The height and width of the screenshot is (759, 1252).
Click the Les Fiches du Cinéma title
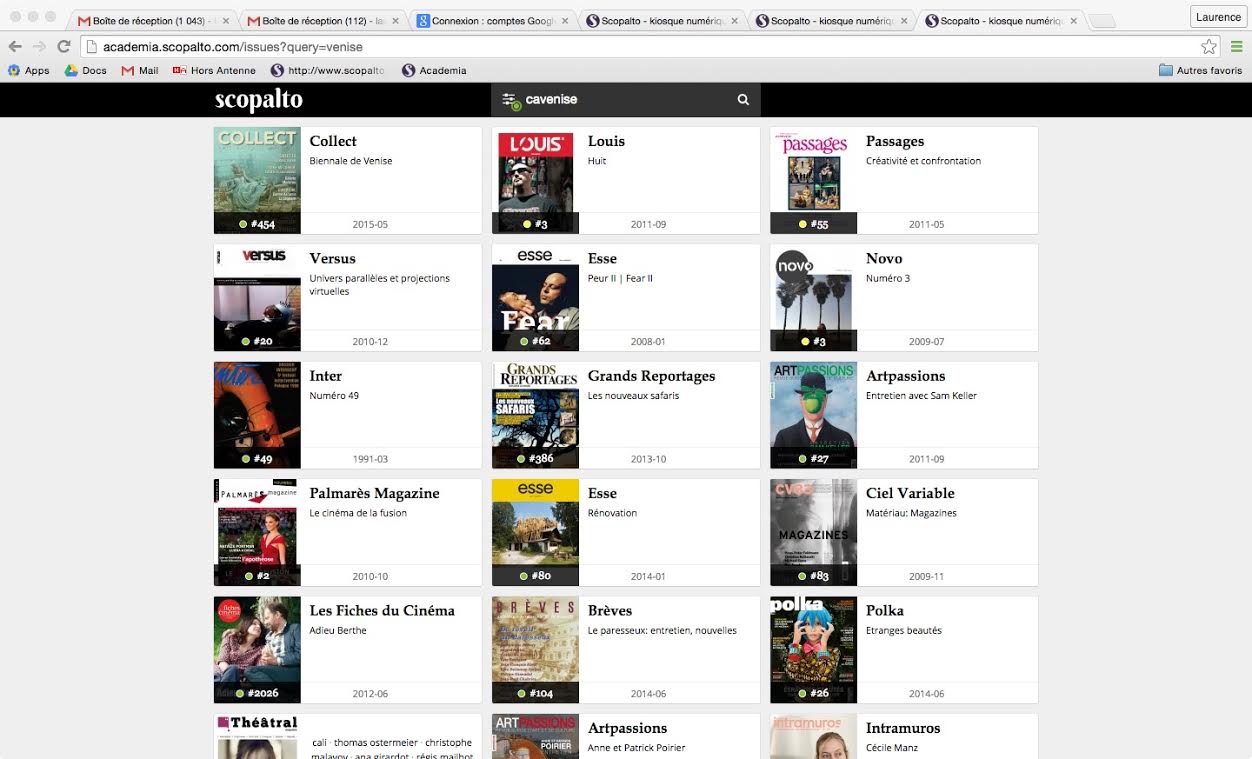point(382,611)
